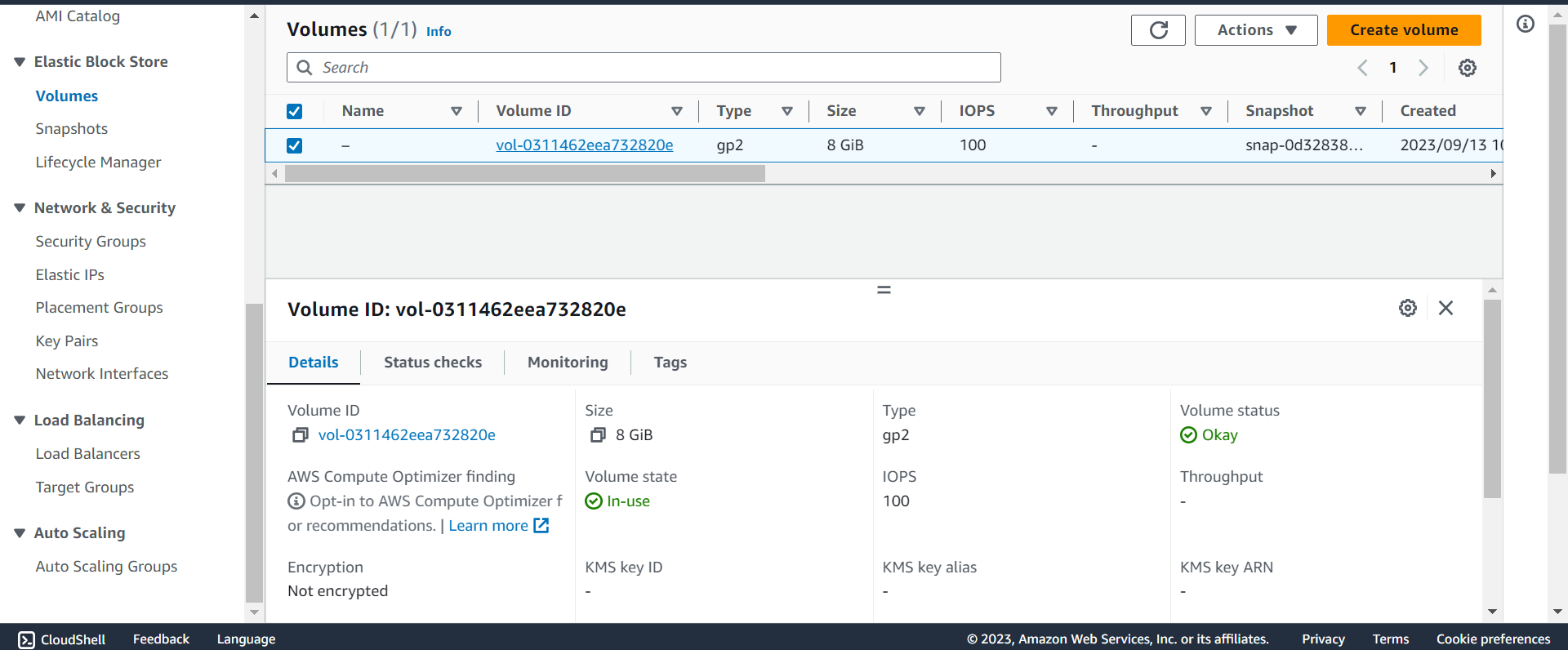The height and width of the screenshot is (650, 1568).
Task: Open the Actions dropdown menu
Action: click(x=1256, y=30)
